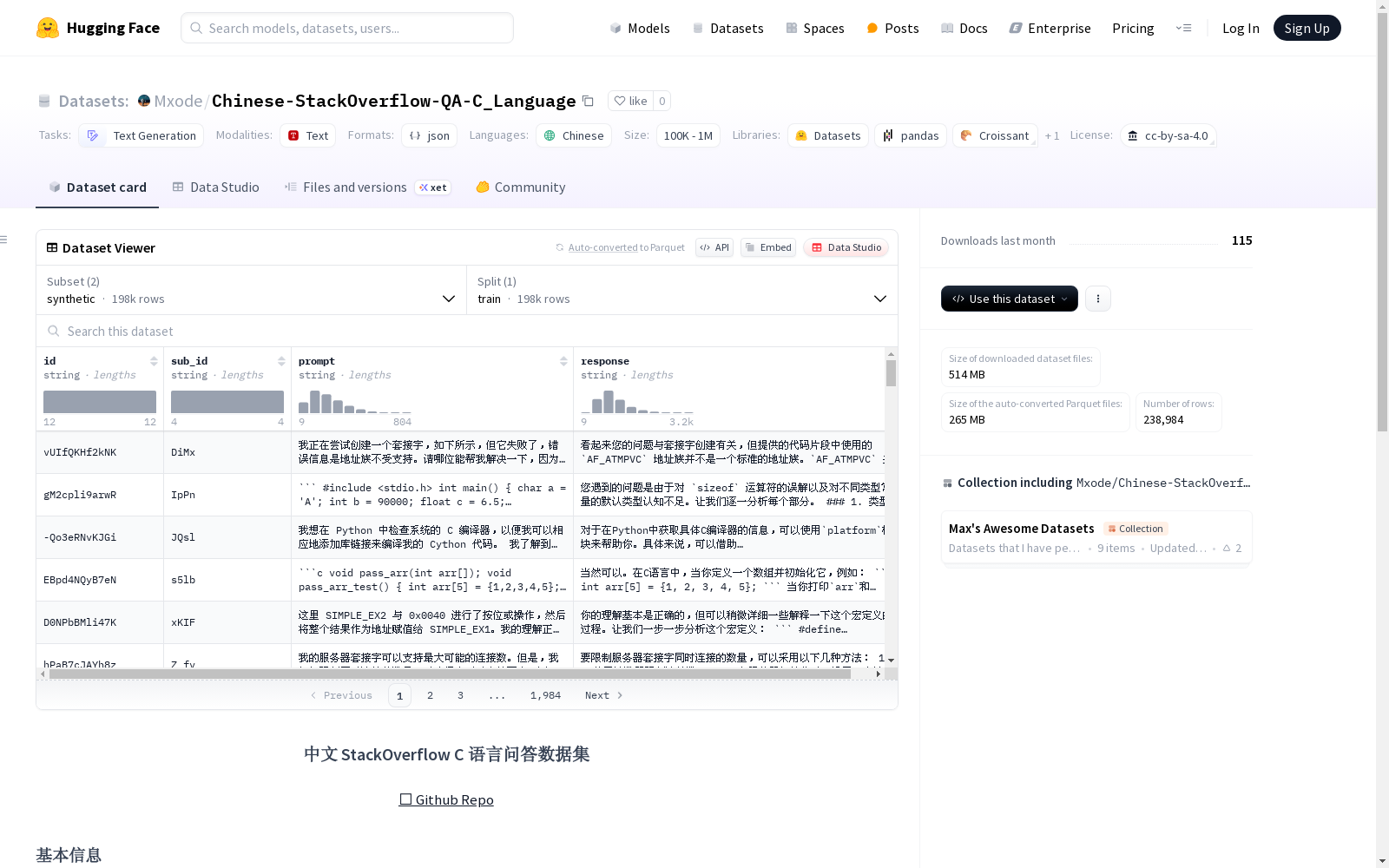This screenshot has width=1389, height=868.
Task: Click the pandas library tag
Action: [911, 135]
